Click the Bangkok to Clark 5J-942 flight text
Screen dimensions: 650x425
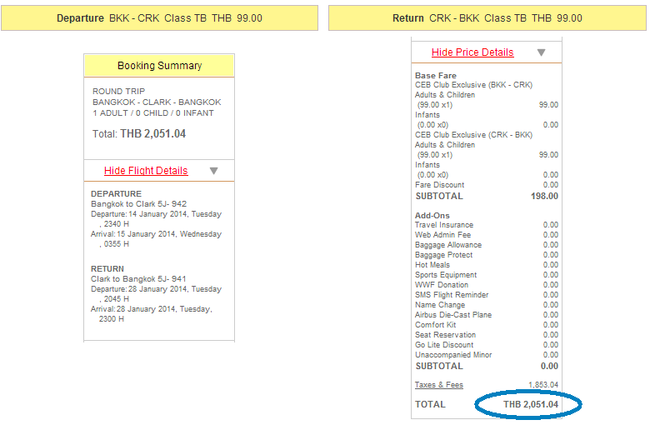[x=139, y=204]
